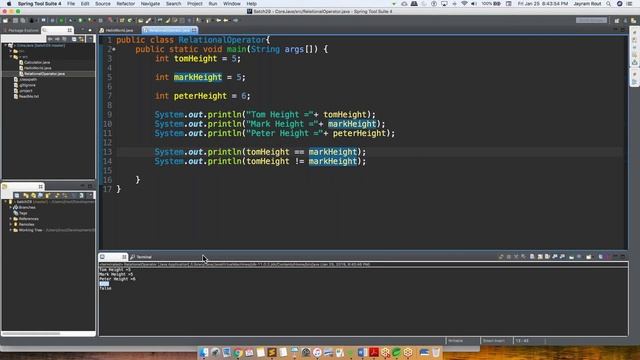Open Adobe Acrobat from the Dock
The image size is (640, 360).
coord(374,352)
